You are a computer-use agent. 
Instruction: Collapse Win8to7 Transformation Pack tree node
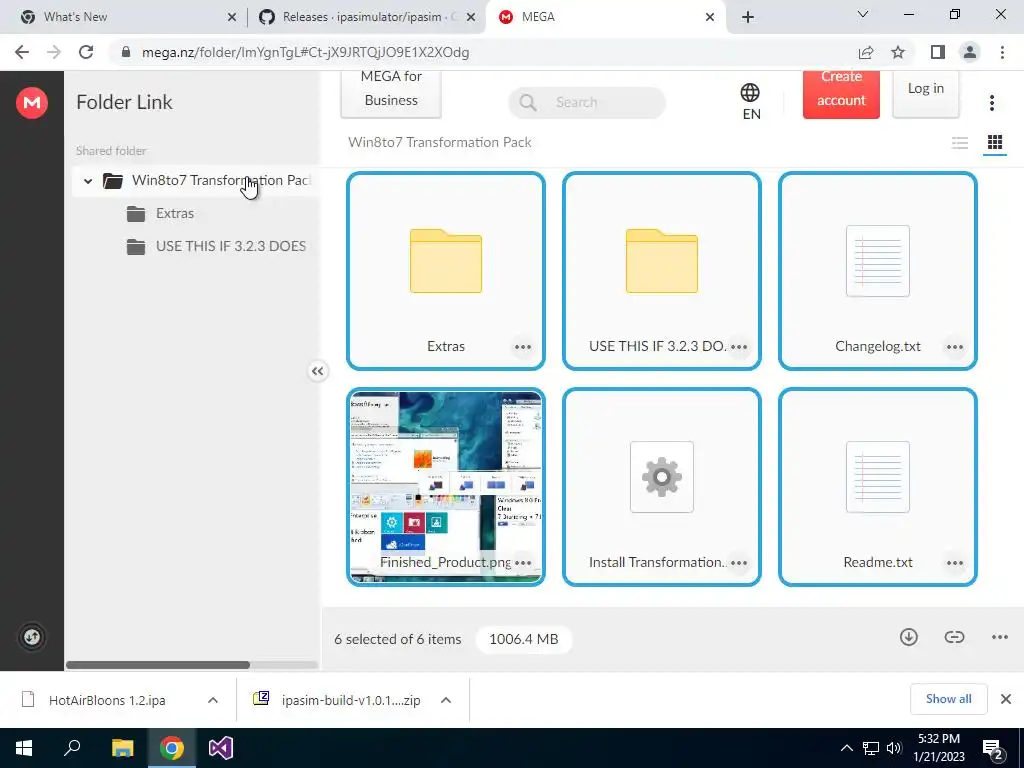click(88, 181)
